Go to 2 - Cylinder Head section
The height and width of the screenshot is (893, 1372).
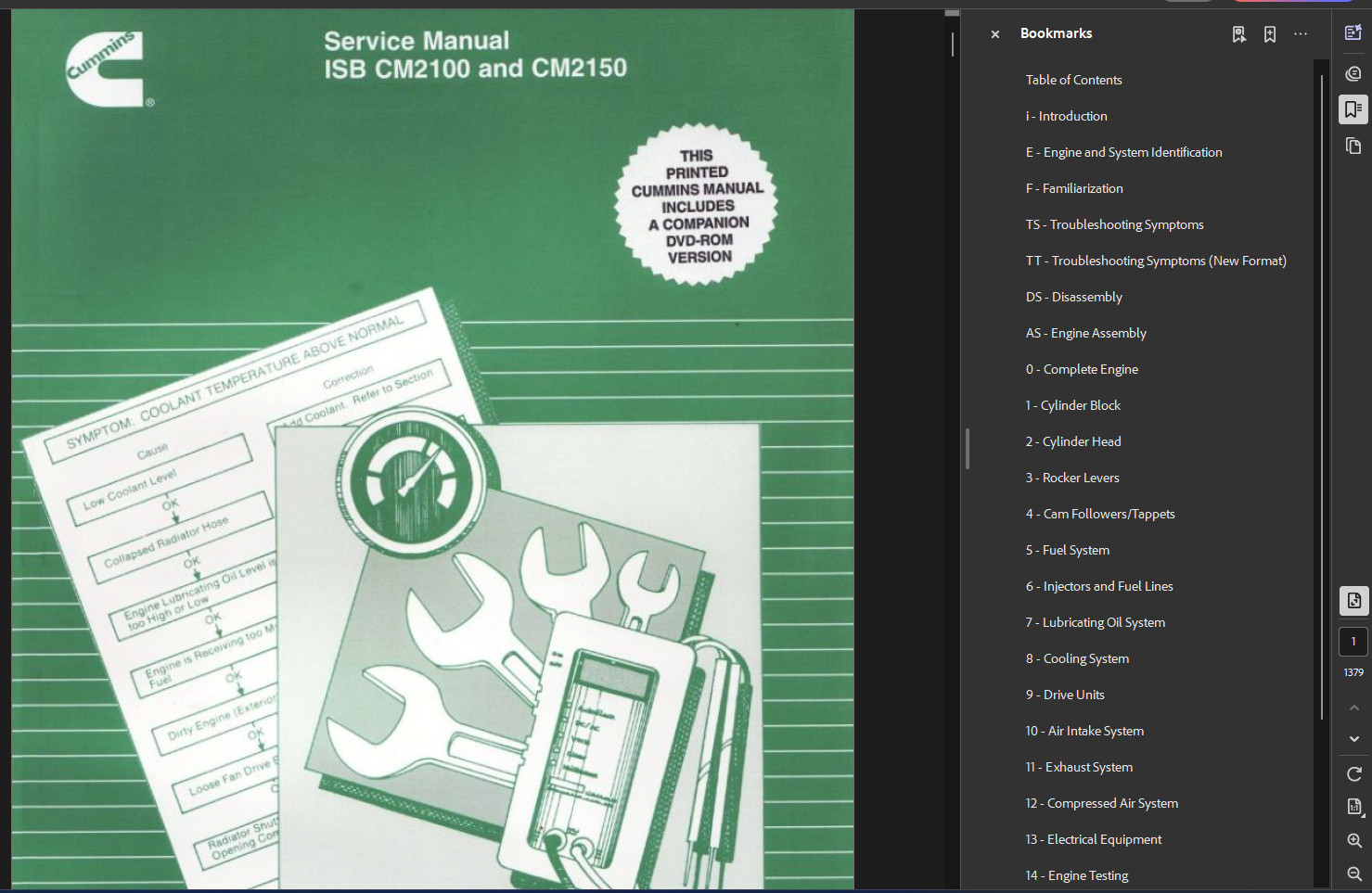pos(1073,441)
